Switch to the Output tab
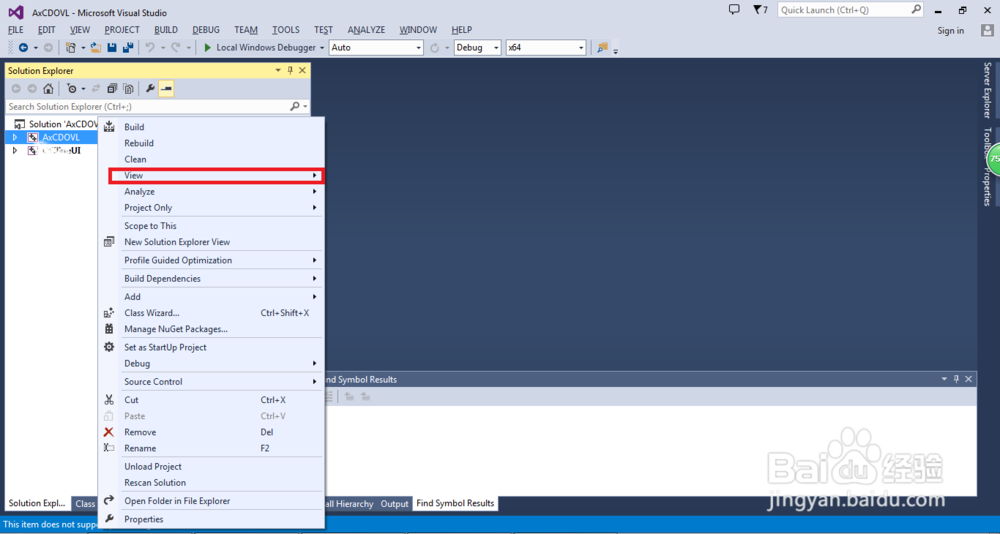The image size is (1000, 534). 394,503
